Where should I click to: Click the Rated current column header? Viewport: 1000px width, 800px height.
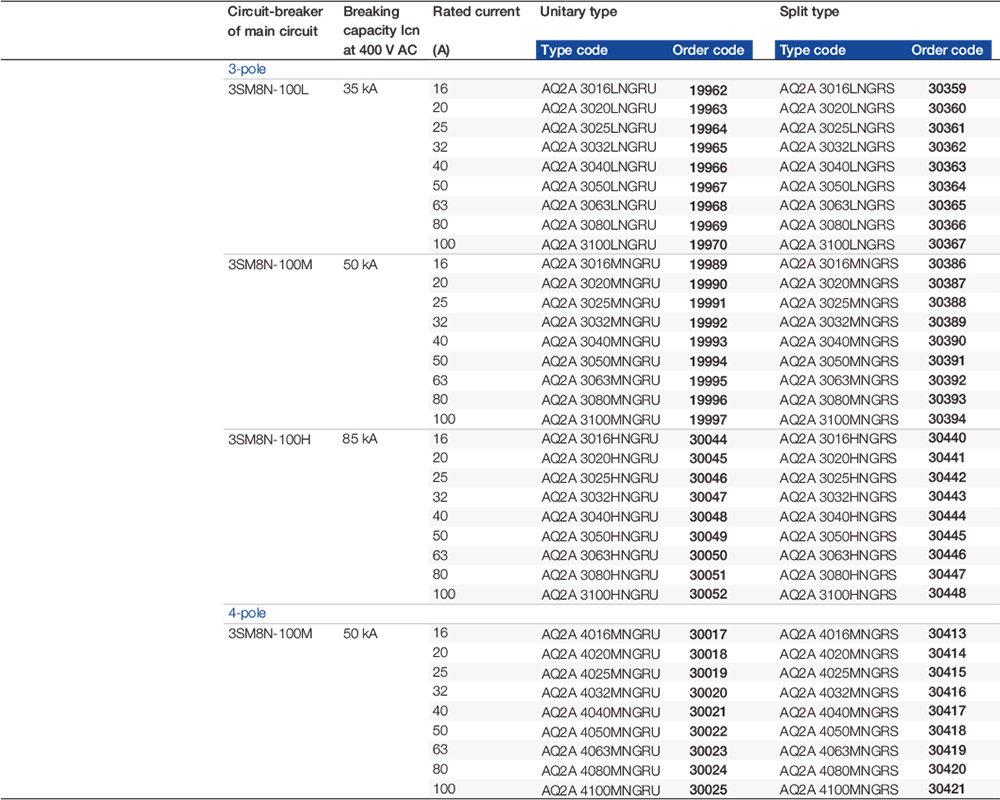point(476,12)
